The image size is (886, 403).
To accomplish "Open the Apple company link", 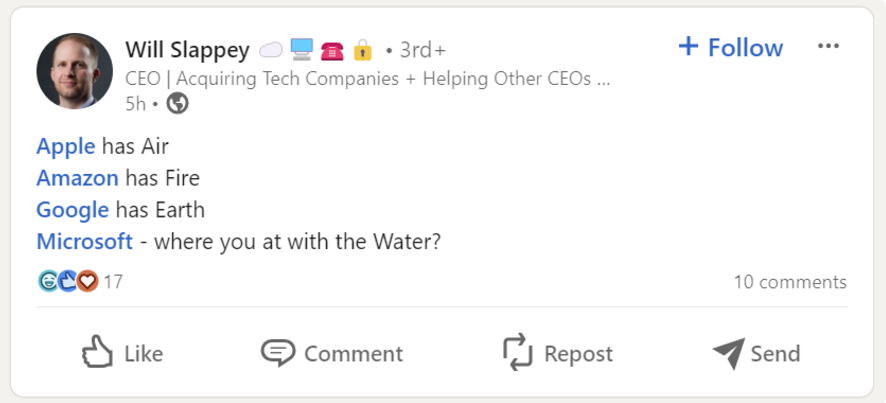I will point(65,147).
